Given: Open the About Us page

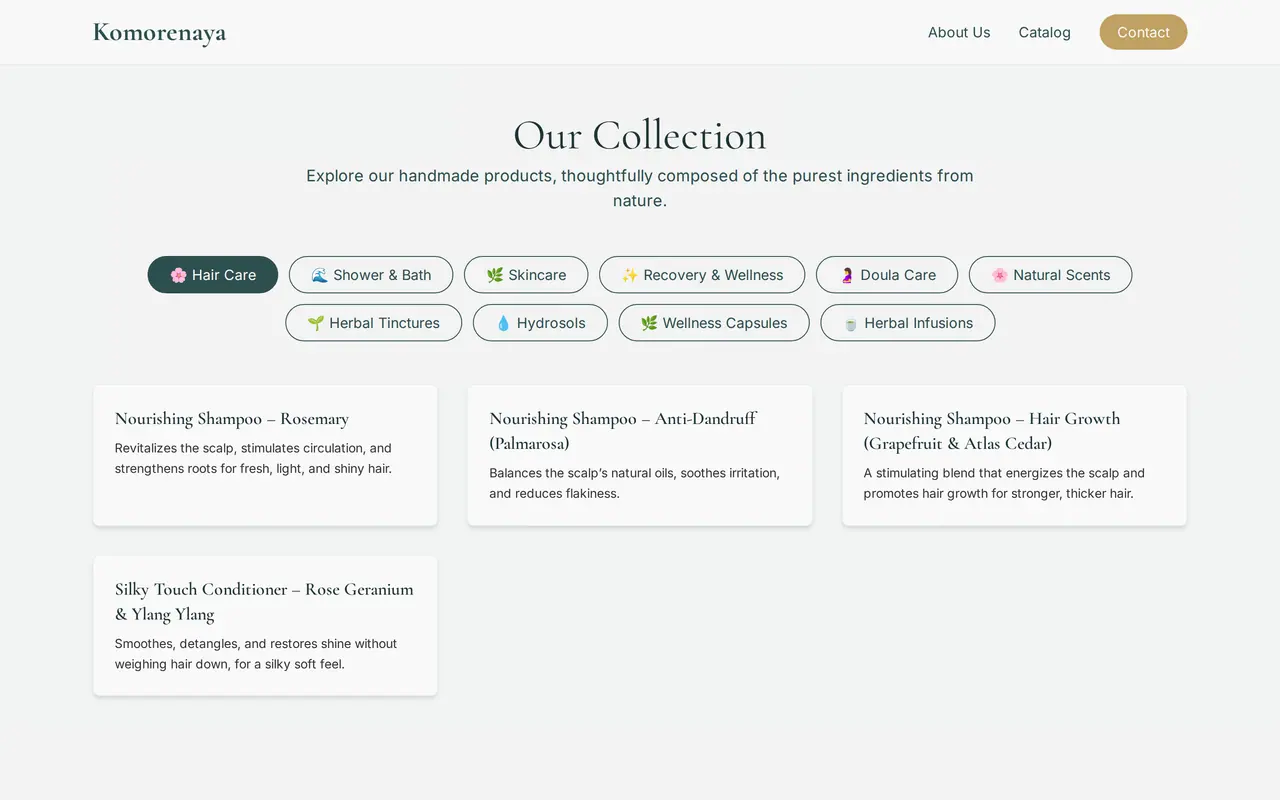Looking at the screenshot, I should [x=959, y=32].
